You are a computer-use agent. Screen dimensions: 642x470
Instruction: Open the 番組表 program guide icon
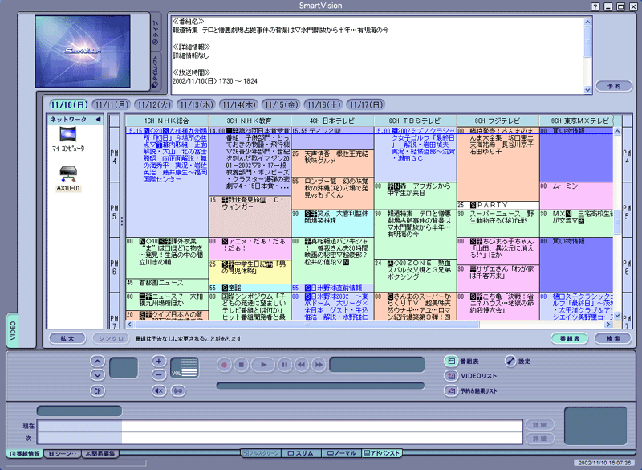tap(451, 361)
